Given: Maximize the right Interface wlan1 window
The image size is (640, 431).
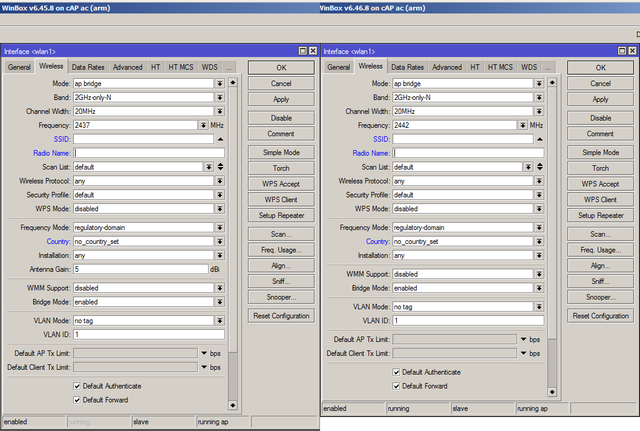Looking at the screenshot, I should [x=622, y=51].
